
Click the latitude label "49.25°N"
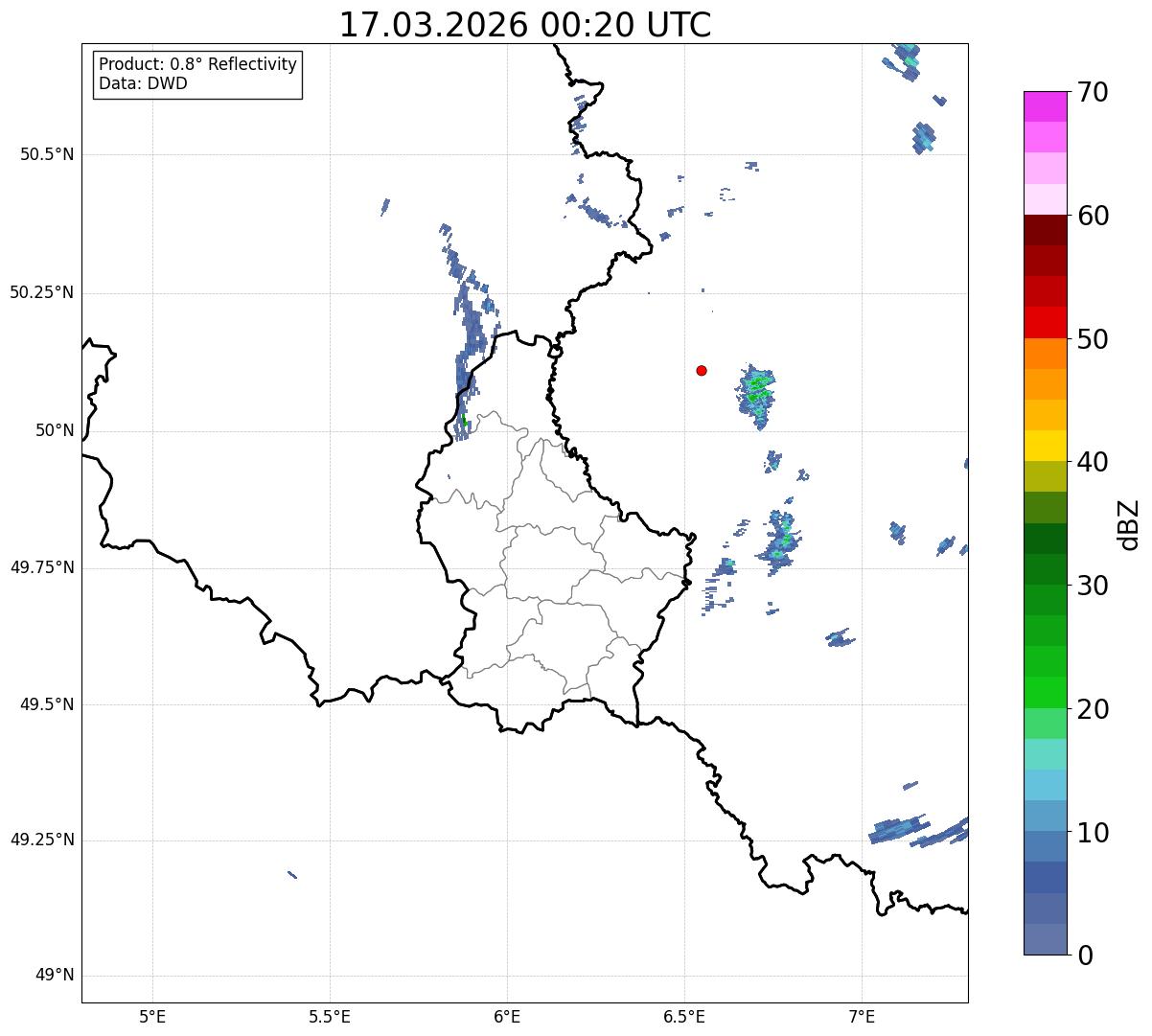(41, 840)
